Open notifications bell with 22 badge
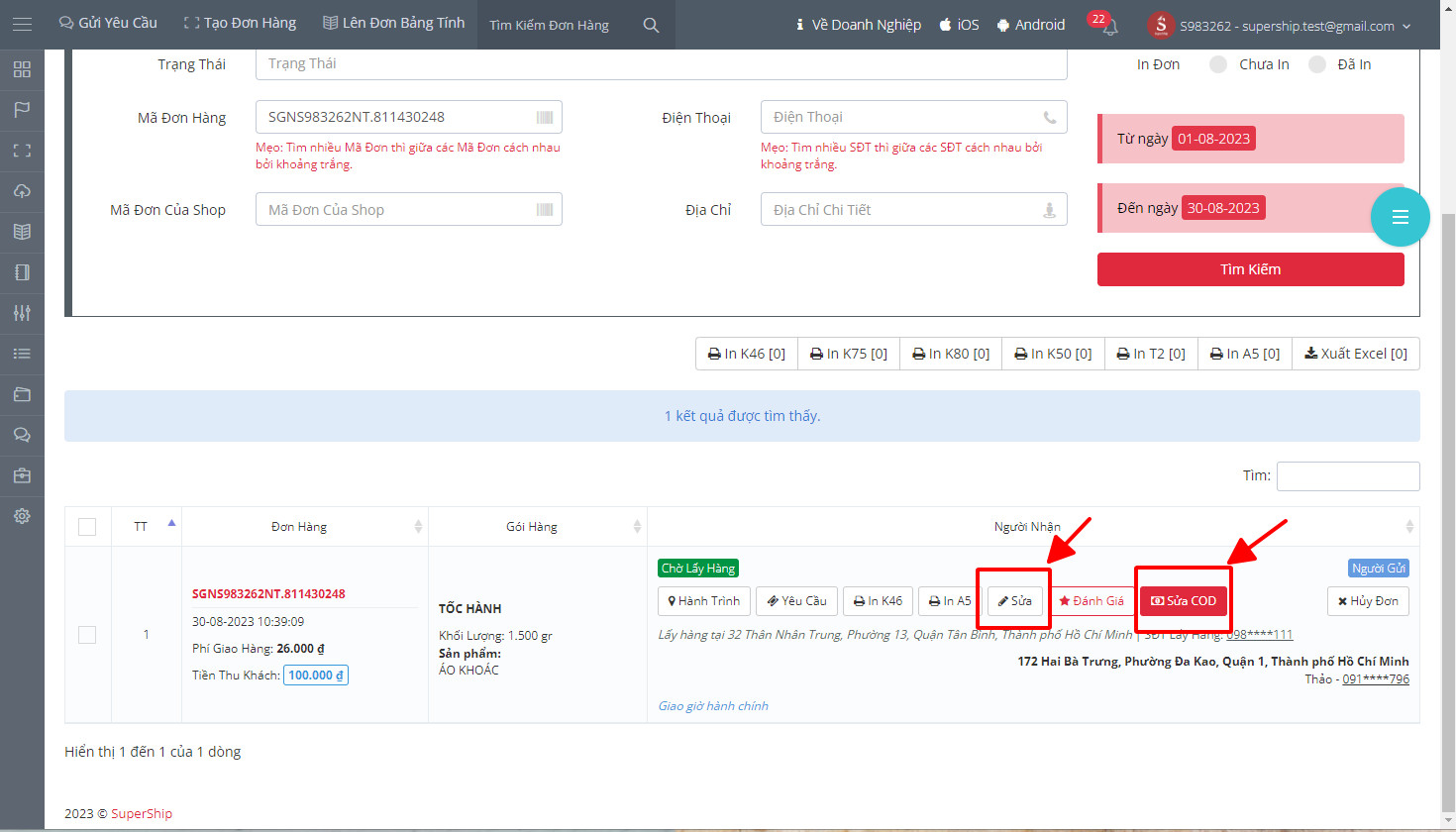 click(x=1108, y=25)
